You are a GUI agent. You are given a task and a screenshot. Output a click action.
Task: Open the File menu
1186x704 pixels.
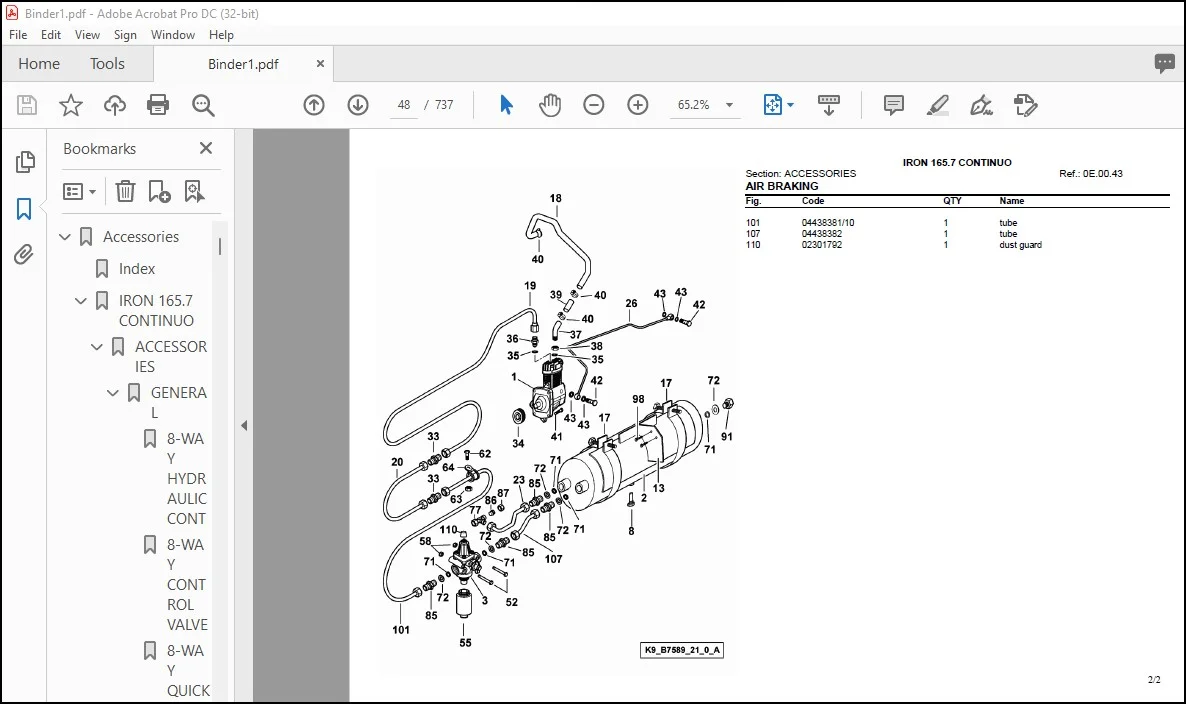pos(18,35)
